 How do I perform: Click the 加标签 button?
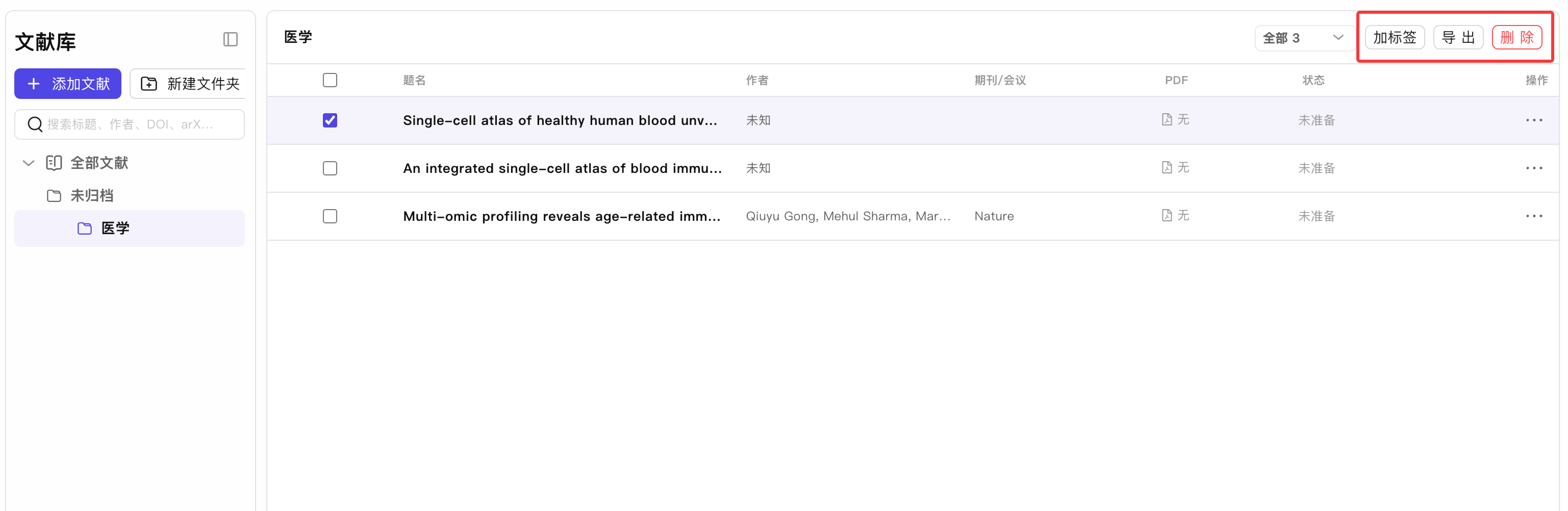[1395, 38]
